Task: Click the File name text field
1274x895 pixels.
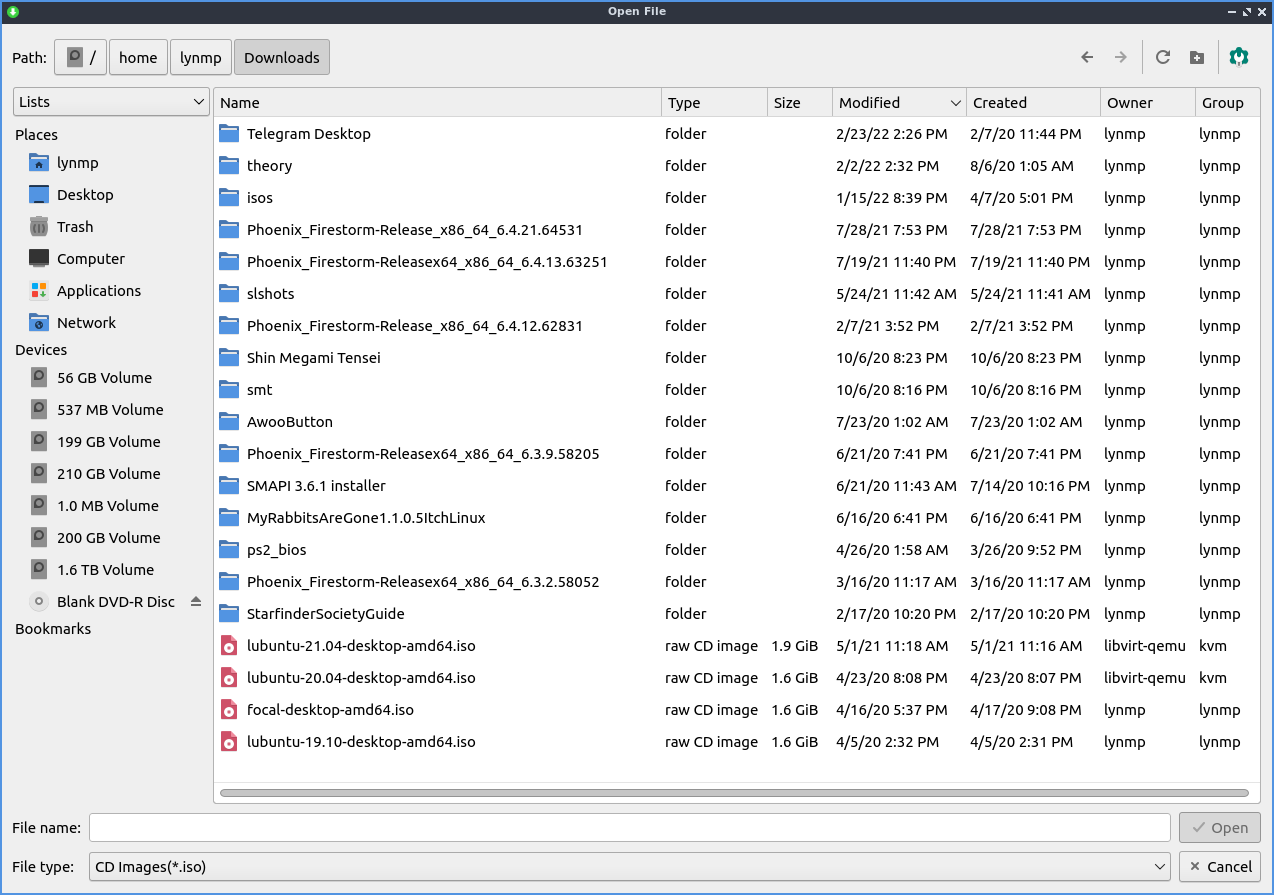Action: pyautogui.click(x=629, y=828)
